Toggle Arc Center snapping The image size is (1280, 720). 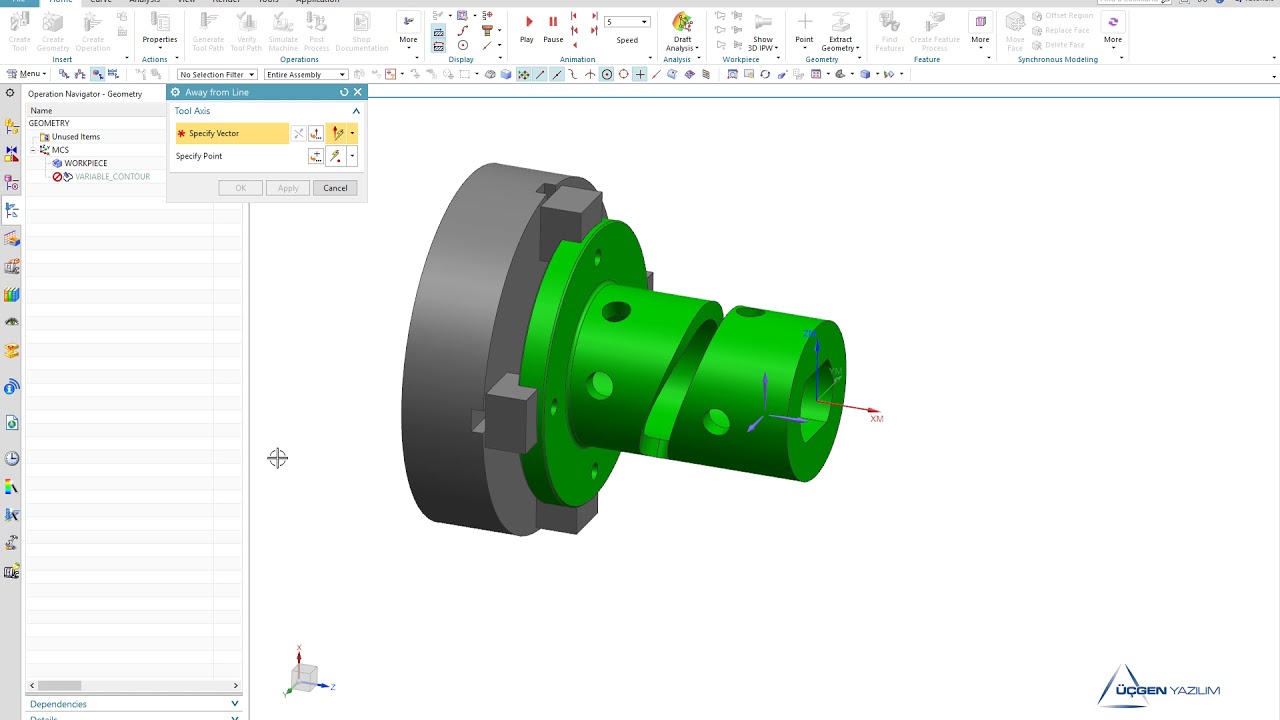click(607, 74)
